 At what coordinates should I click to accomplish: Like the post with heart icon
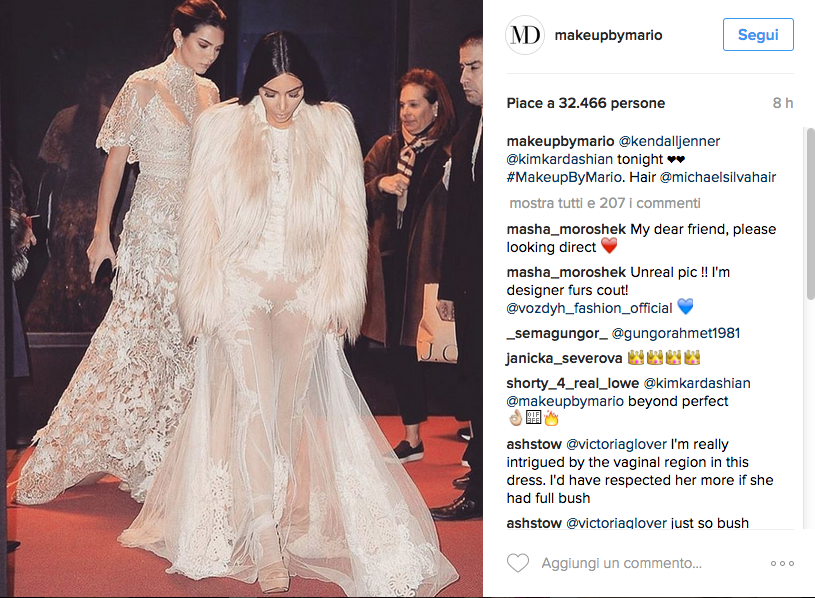point(518,563)
